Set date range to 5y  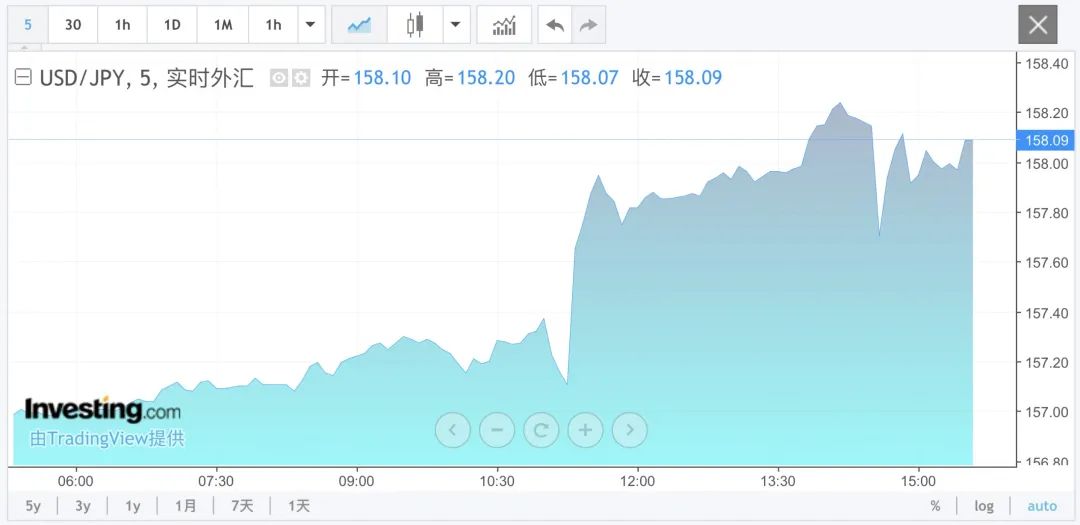coord(33,506)
